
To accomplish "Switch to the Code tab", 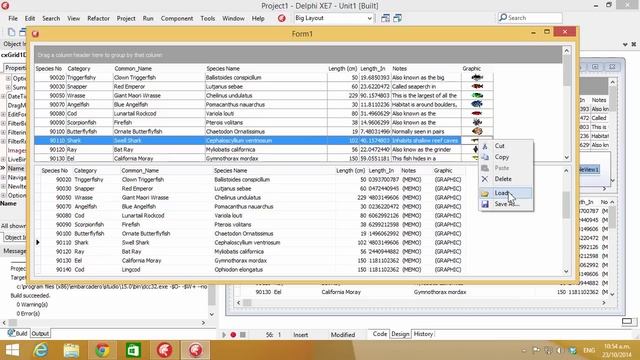I will [x=379, y=334].
